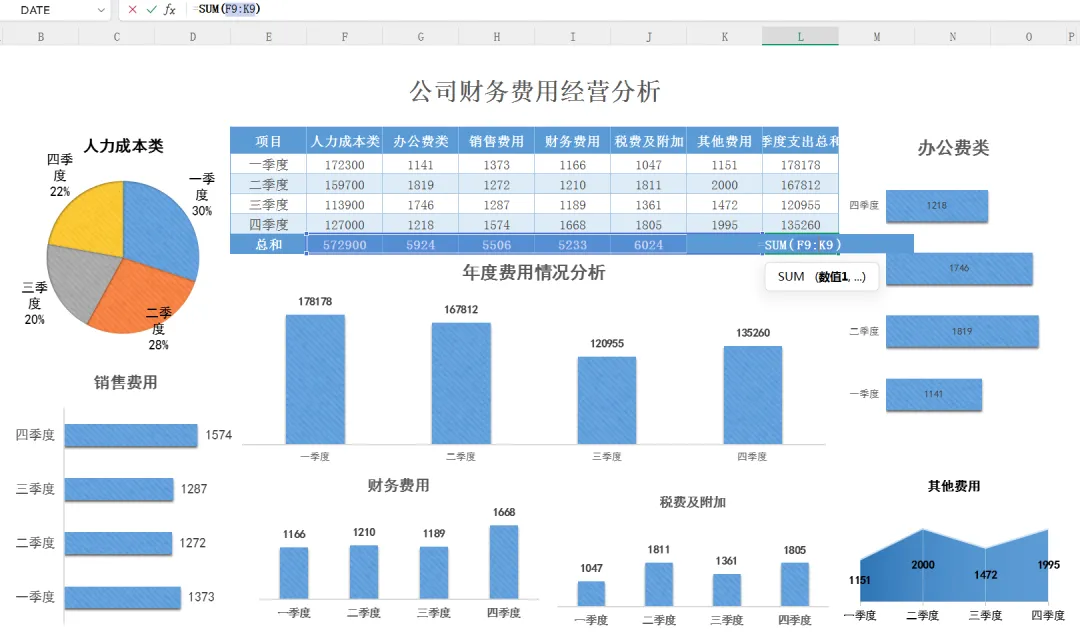Click the 一季度 row label cell
The height and width of the screenshot is (640, 1080).
[269, 165]
